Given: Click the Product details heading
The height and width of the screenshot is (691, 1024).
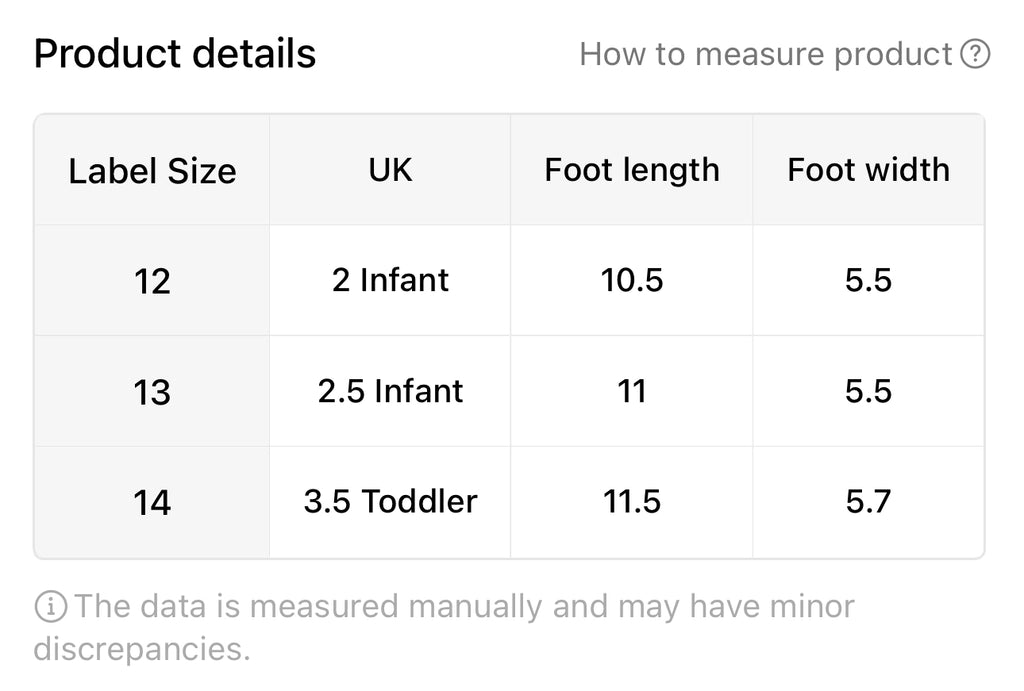Looking at the screenshot, I should point(175,54).
